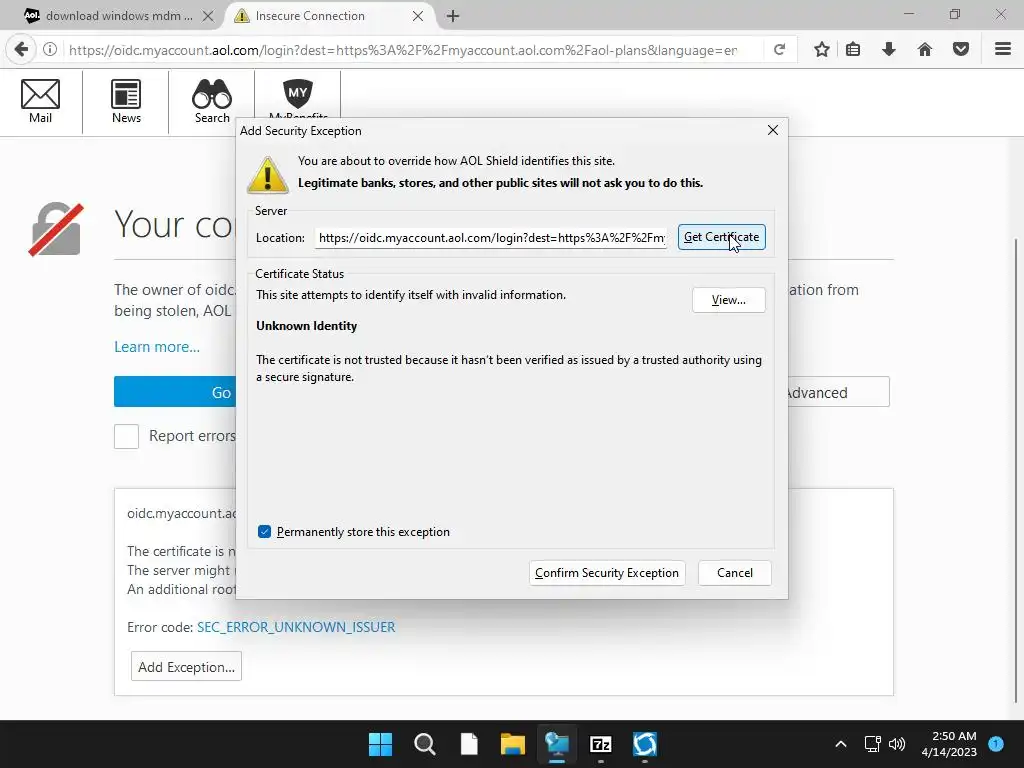Image resolution: width=1024 pixels, height=768 pixels.
Task: Edit the server Location field
Action: 490,238
